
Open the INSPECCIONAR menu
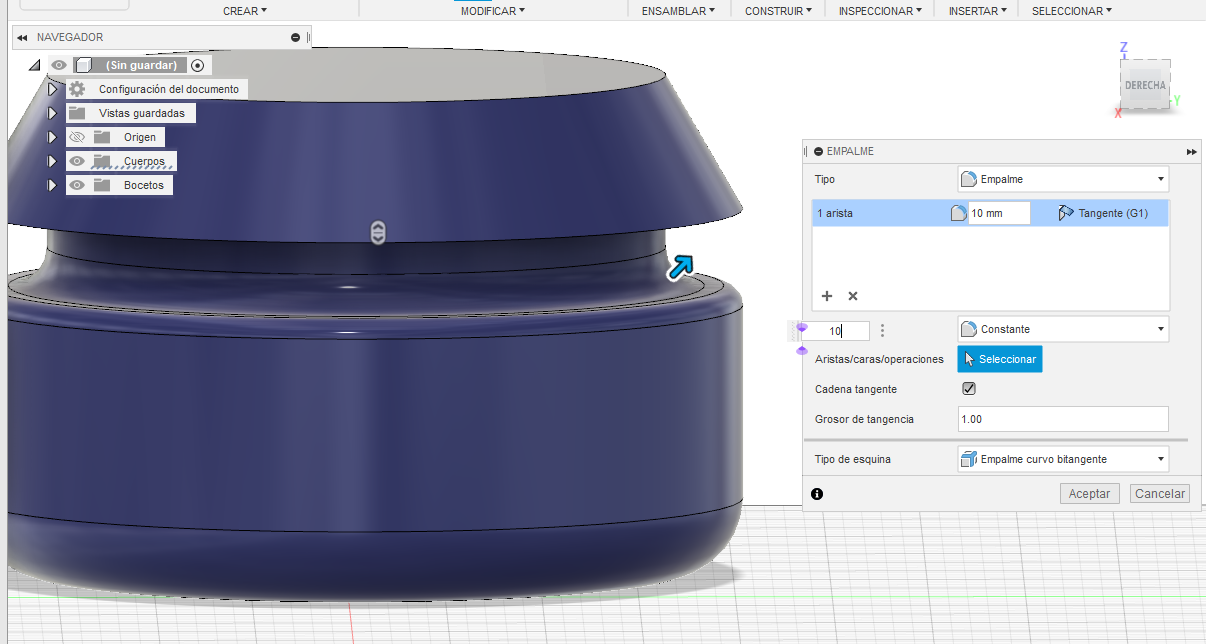(881, 11)
